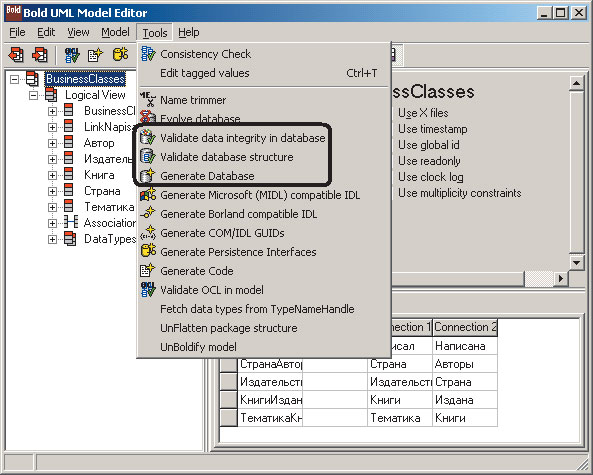Click the class icon beside Страна

point(68,190)
